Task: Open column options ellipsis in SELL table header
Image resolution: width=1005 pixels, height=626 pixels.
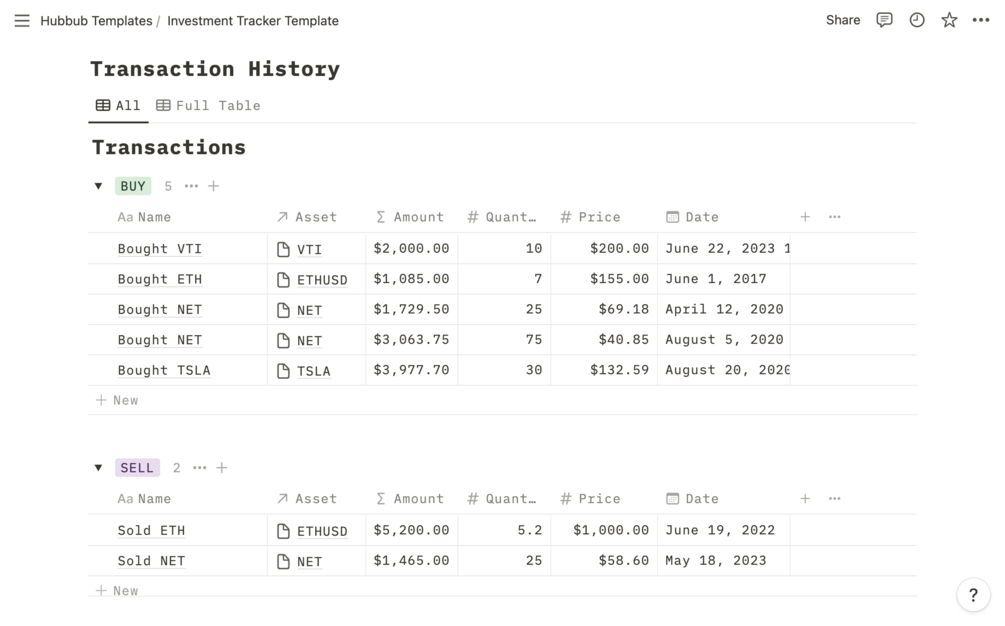Action: [835, 499]
